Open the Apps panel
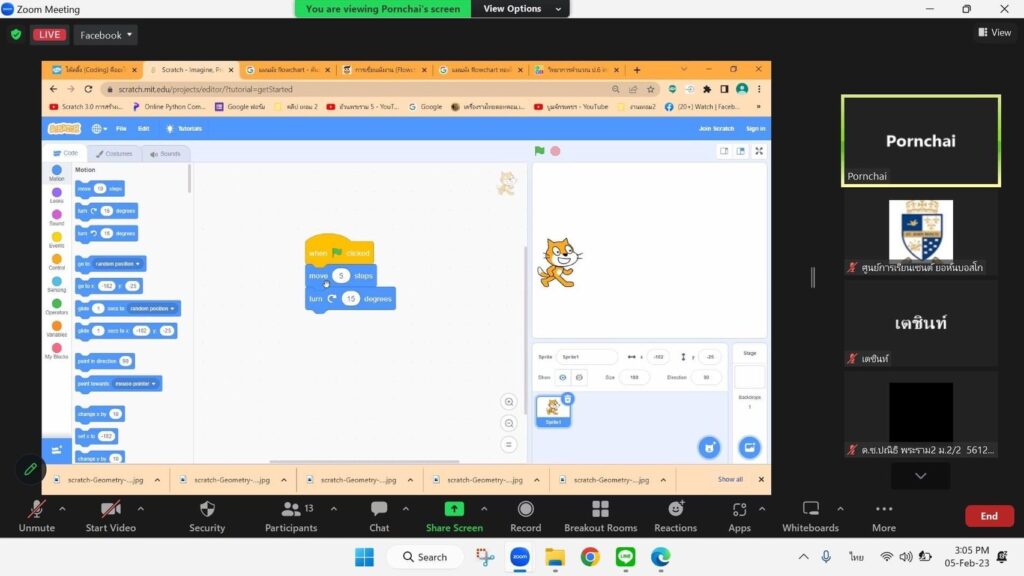Screen dimensions: 1024x576 [739, 516]
